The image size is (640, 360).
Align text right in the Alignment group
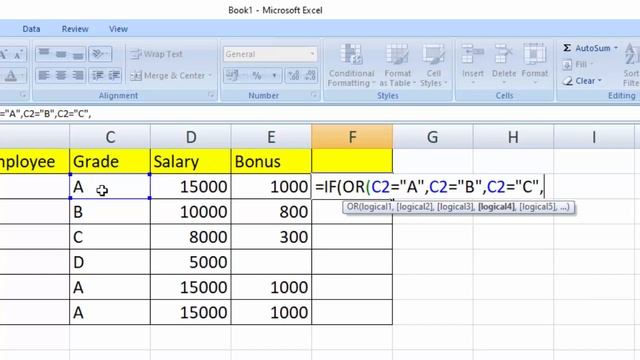(78, 76)
